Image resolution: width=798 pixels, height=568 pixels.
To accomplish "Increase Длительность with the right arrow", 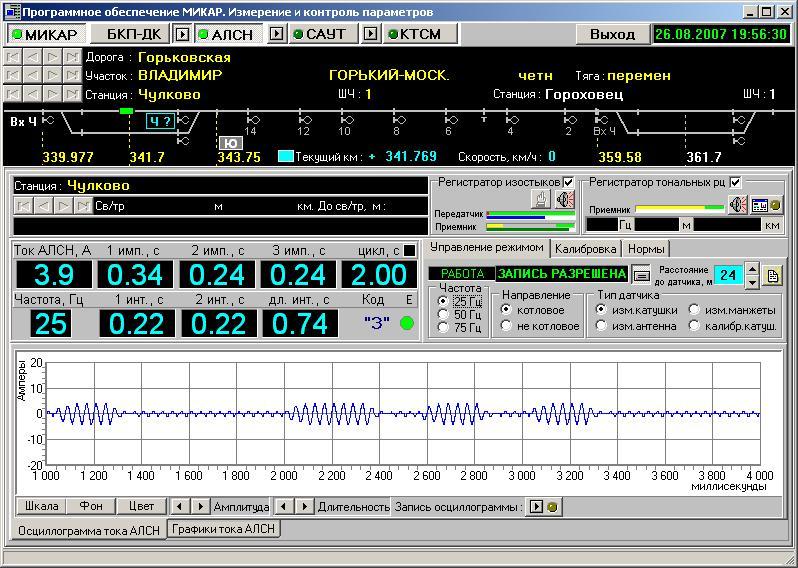I will pos(305,507).
